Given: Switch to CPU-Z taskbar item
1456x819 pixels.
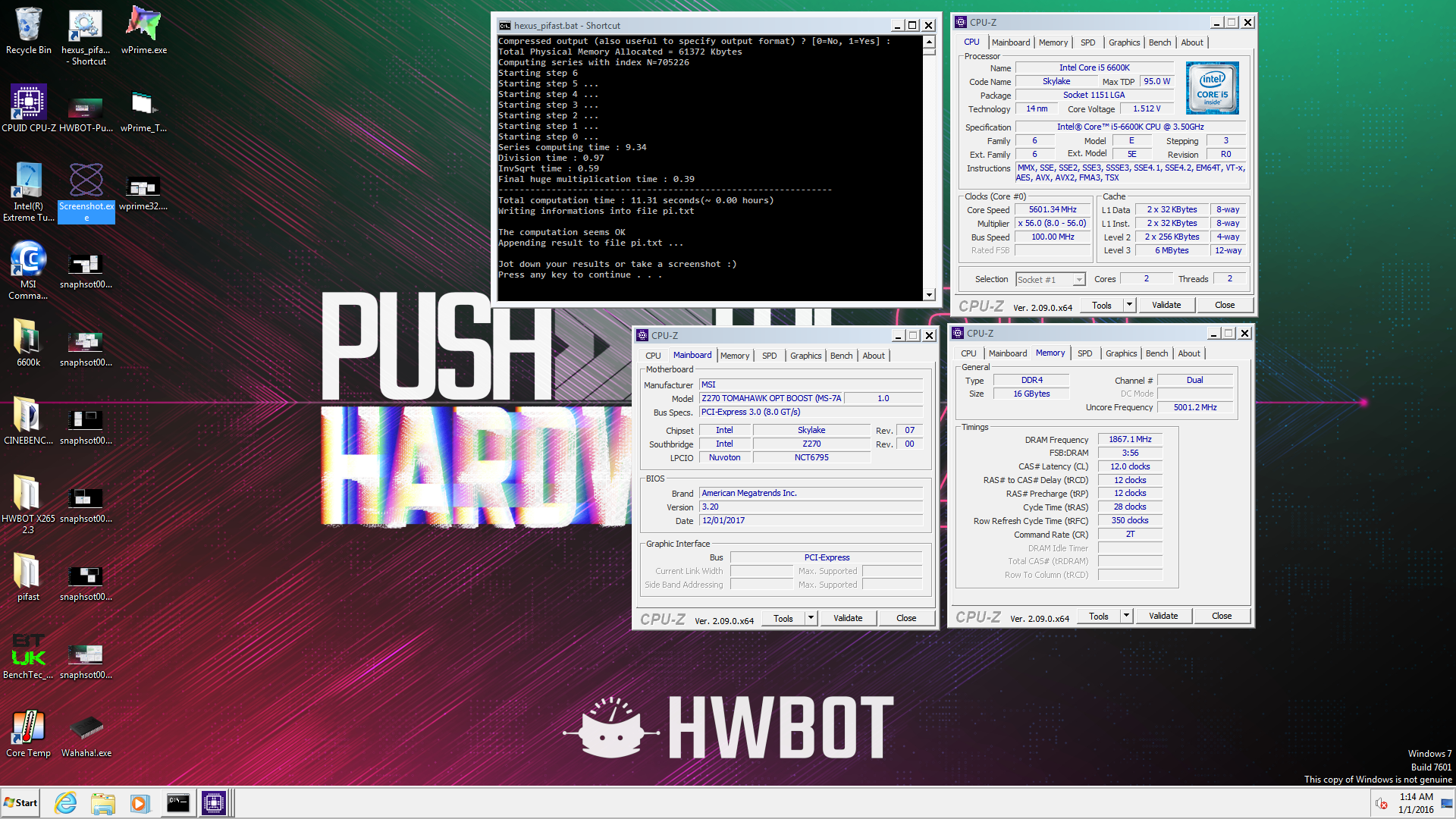Looking at the screenshot, I should pos(214,803).
